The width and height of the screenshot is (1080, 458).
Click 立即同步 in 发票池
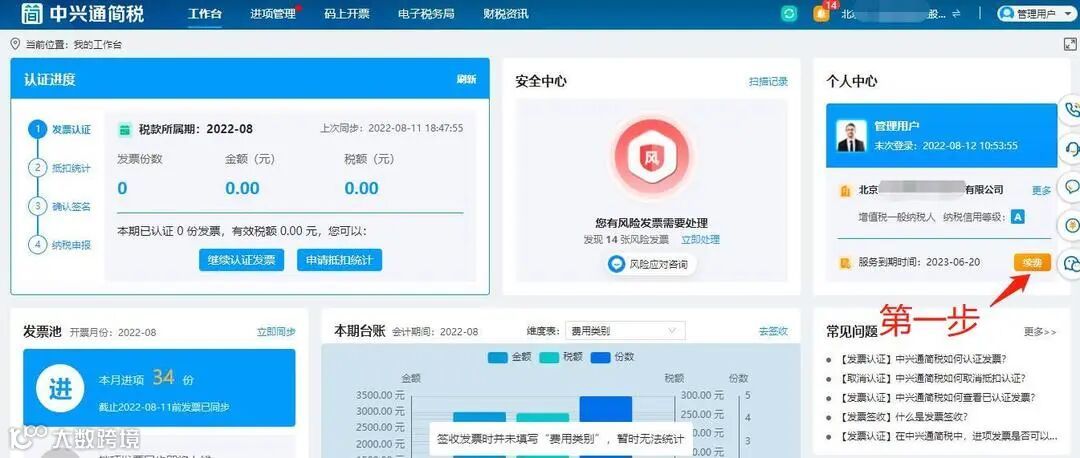(x=276, y=332)
